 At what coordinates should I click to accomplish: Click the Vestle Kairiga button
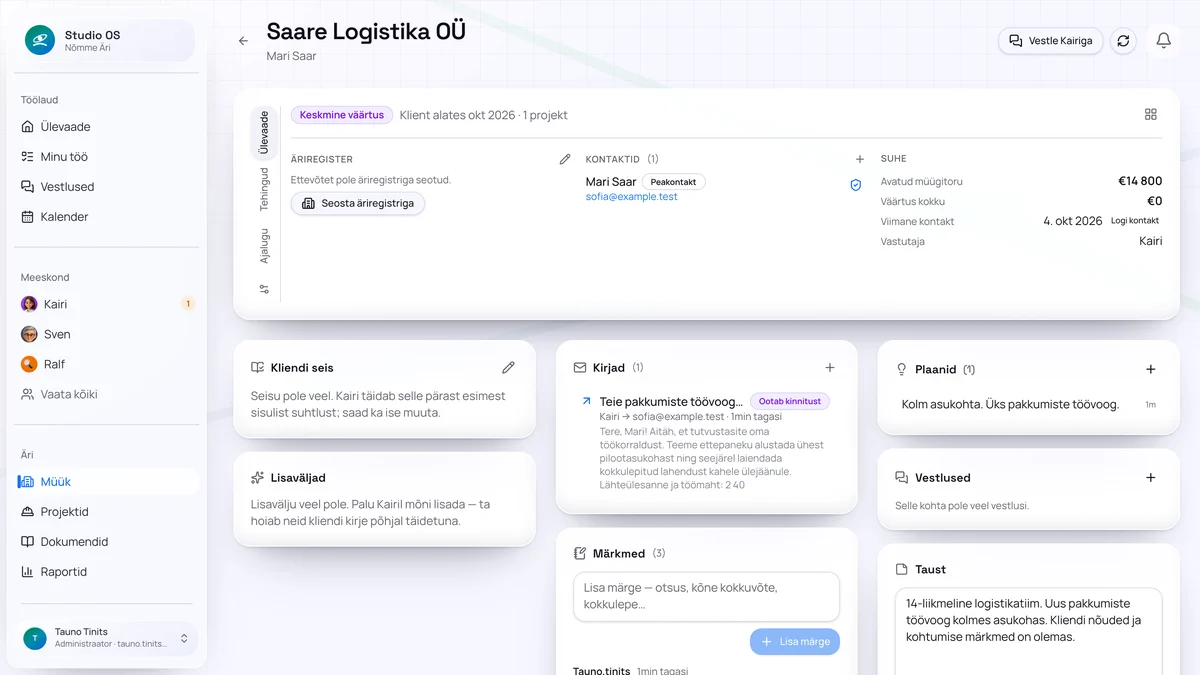pos(1051,41)
